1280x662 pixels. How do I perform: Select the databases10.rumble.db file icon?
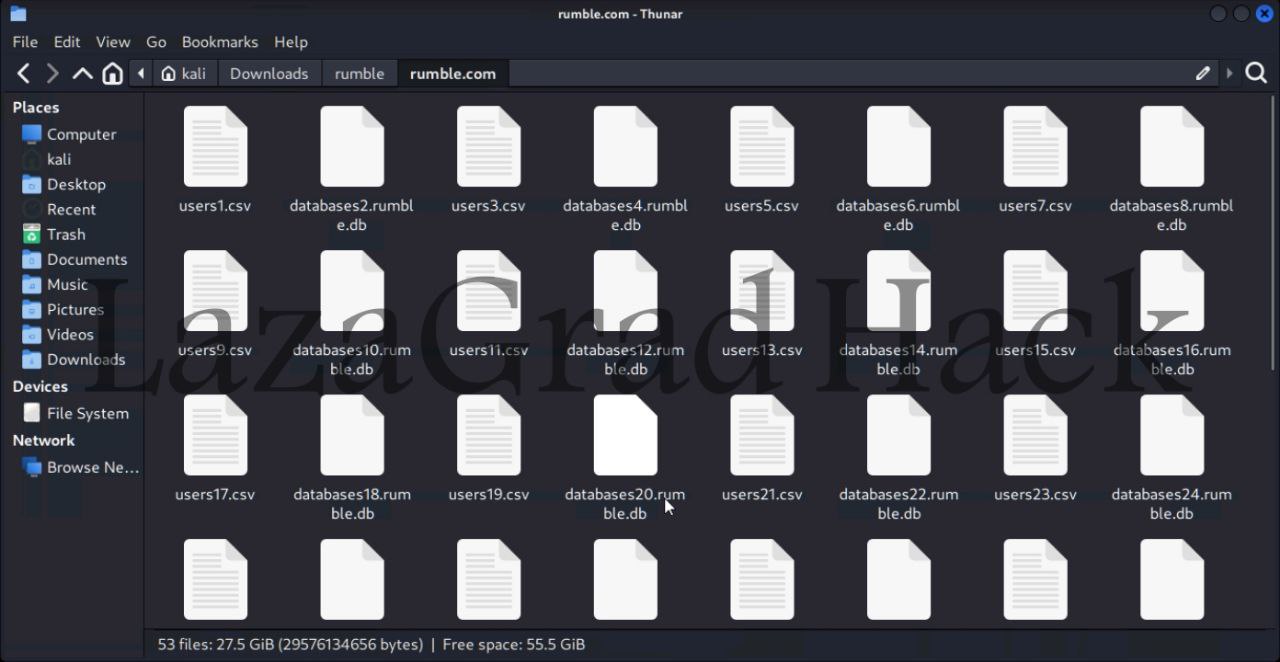[352, 291]
